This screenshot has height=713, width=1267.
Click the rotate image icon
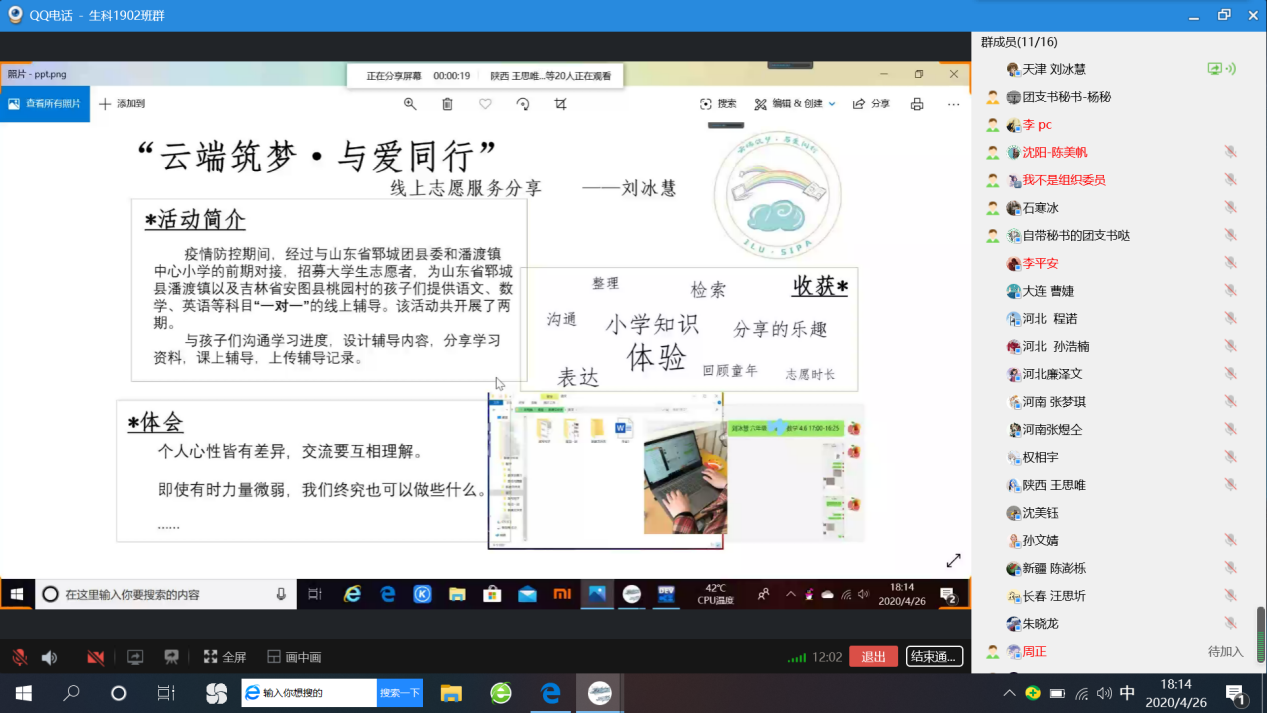pyautogui.click(x=523, y=103)
